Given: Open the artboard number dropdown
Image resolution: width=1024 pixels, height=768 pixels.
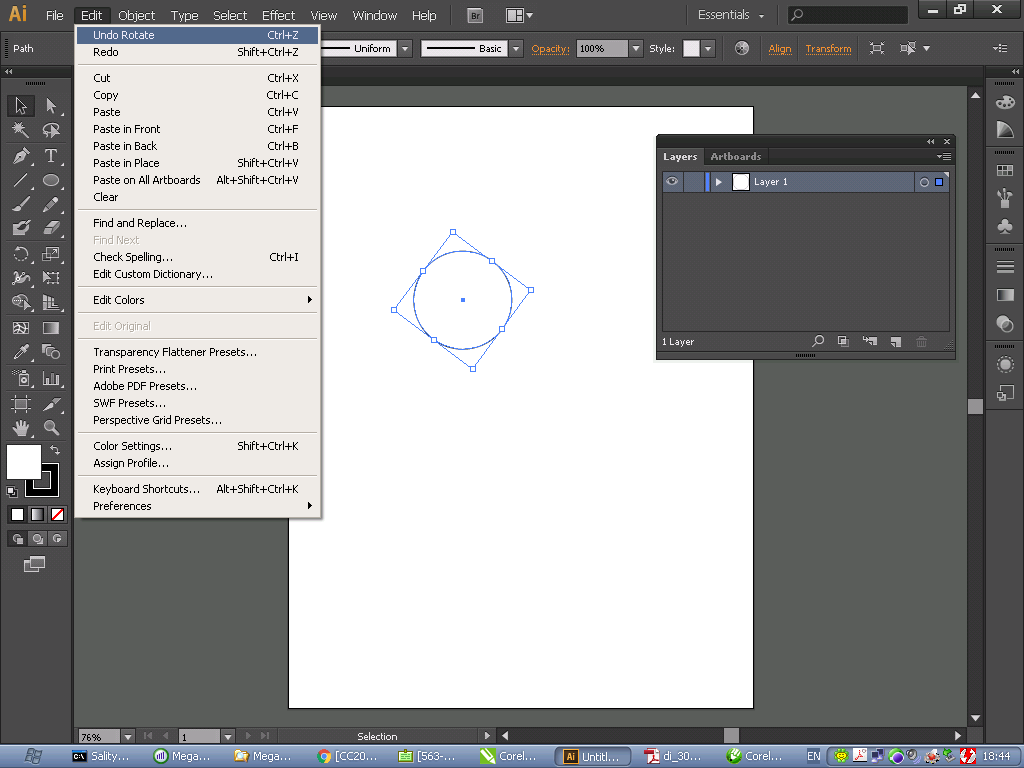Looking at the screenshot, I should point(227,737).
